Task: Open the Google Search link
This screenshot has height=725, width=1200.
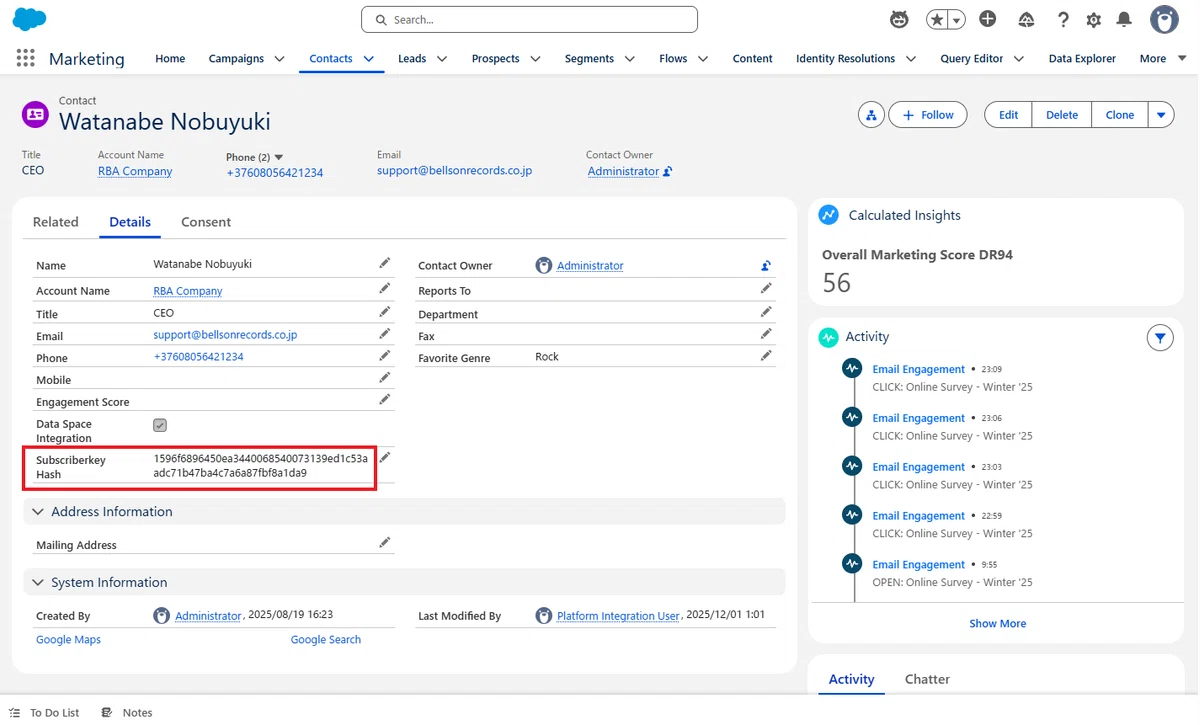Action: 326,640
